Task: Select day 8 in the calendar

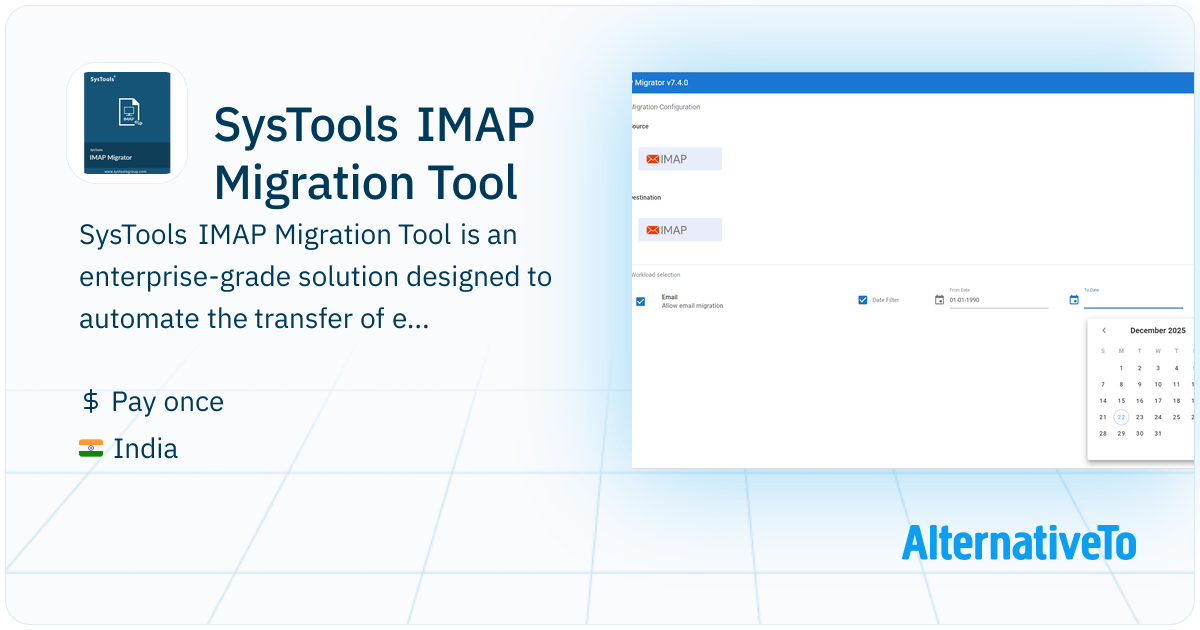Action: (1121, 384)
